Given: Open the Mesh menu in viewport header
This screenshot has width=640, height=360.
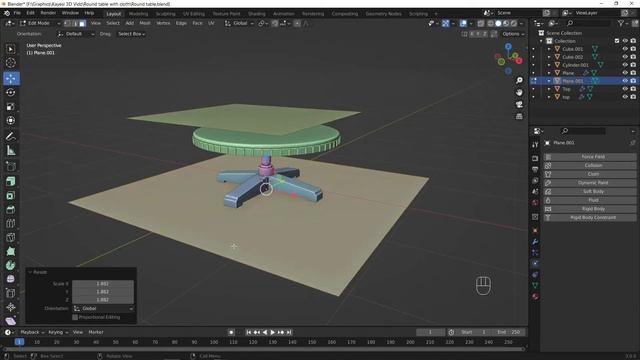Looking at the screenshot, I should coord(145,24).
